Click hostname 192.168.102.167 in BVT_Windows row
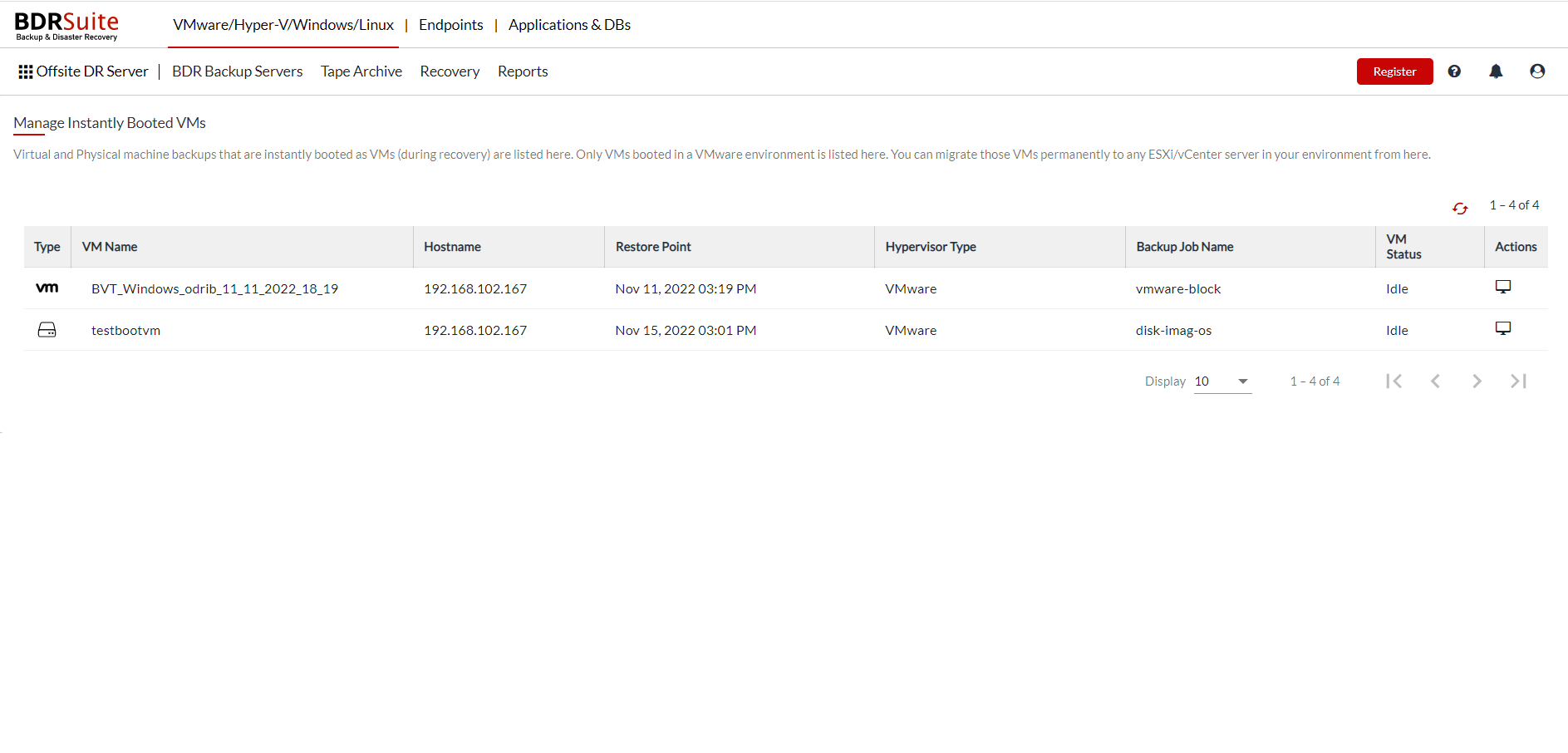Viewport: 1568px width, 753px height. click(x=475, y=288)
